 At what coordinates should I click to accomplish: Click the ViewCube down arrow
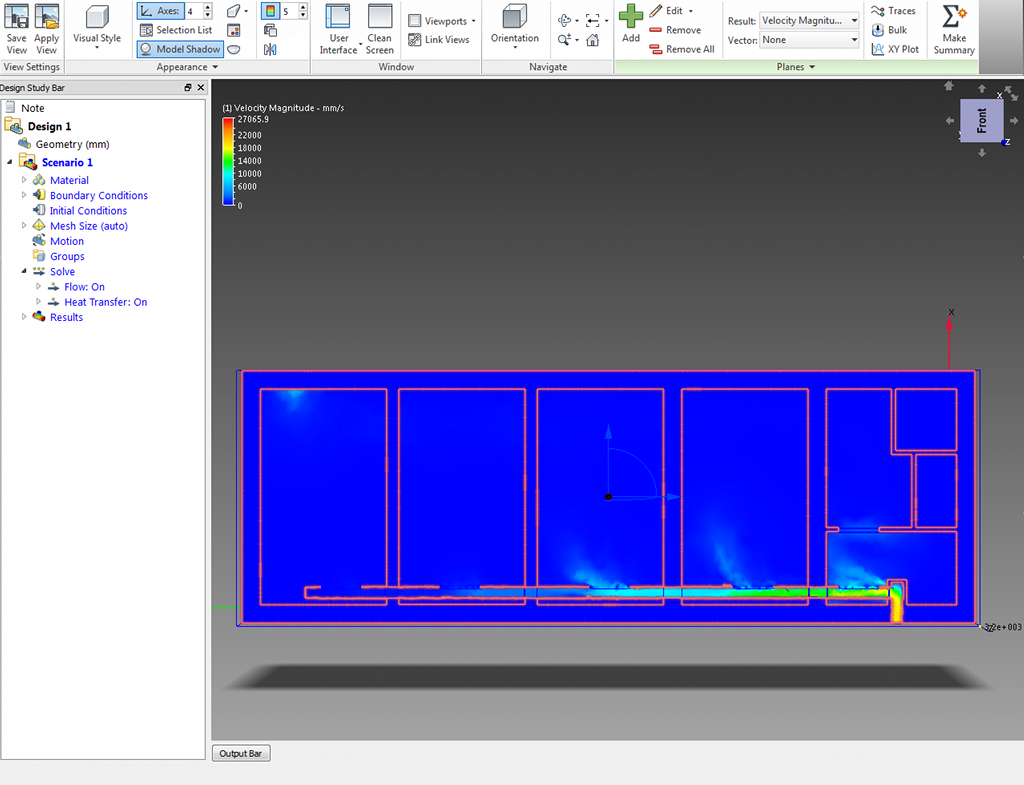tap(982, 153)
